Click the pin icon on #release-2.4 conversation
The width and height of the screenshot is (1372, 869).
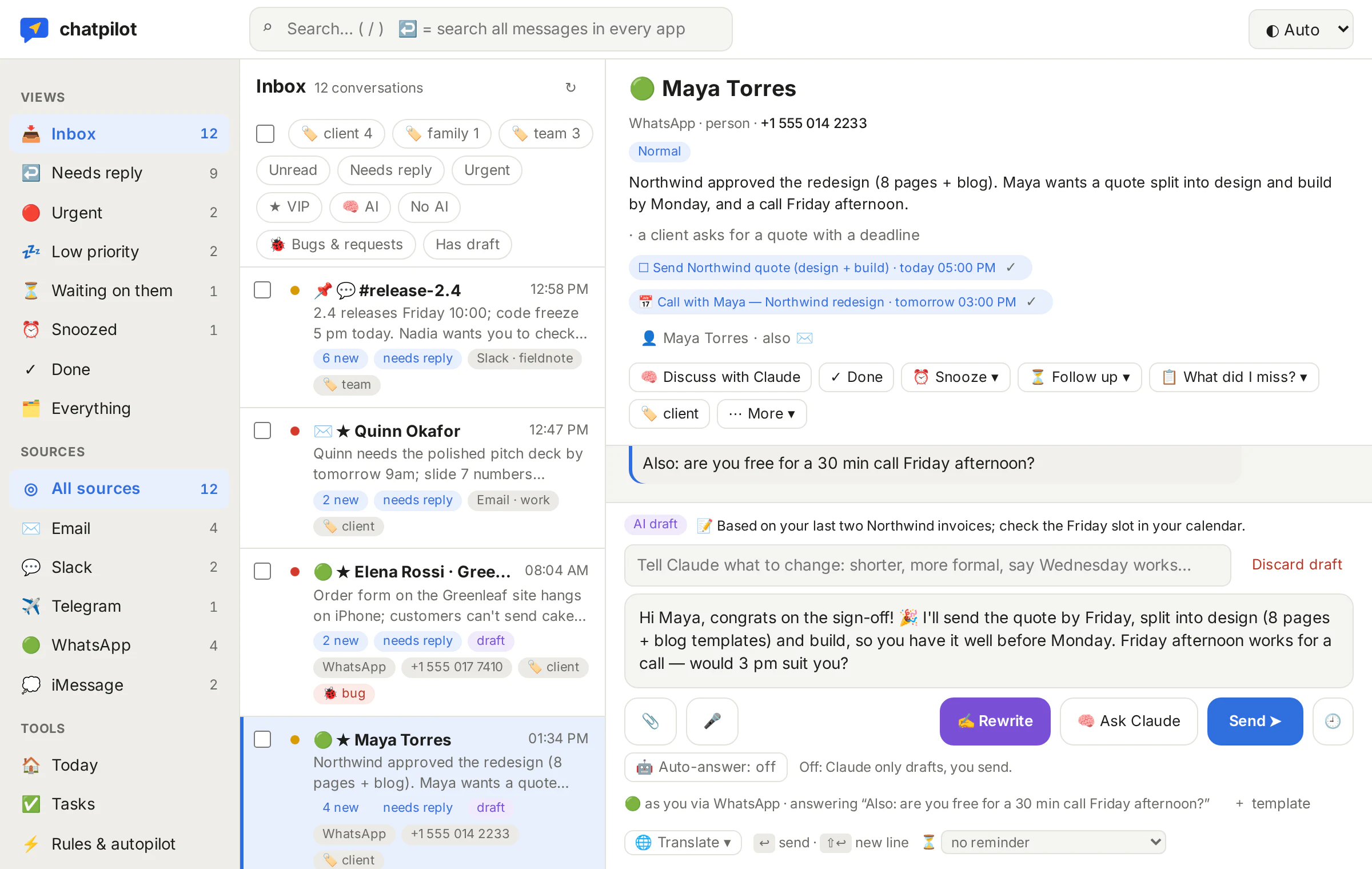(323, 290)
